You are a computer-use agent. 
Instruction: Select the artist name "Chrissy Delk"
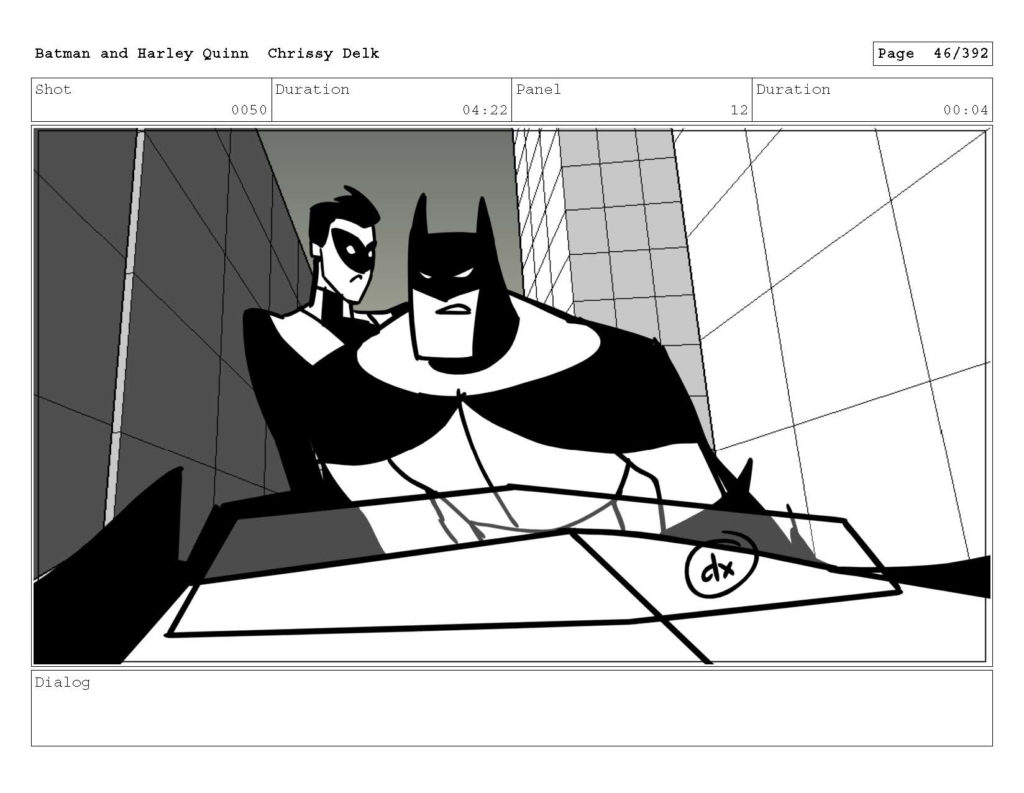[323, 54]
